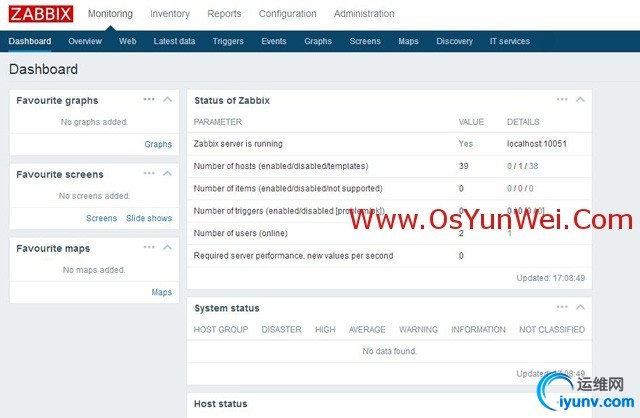The image size is (640, 418).
Task: Click the hosts value '39'
Action: coord(463,166)
